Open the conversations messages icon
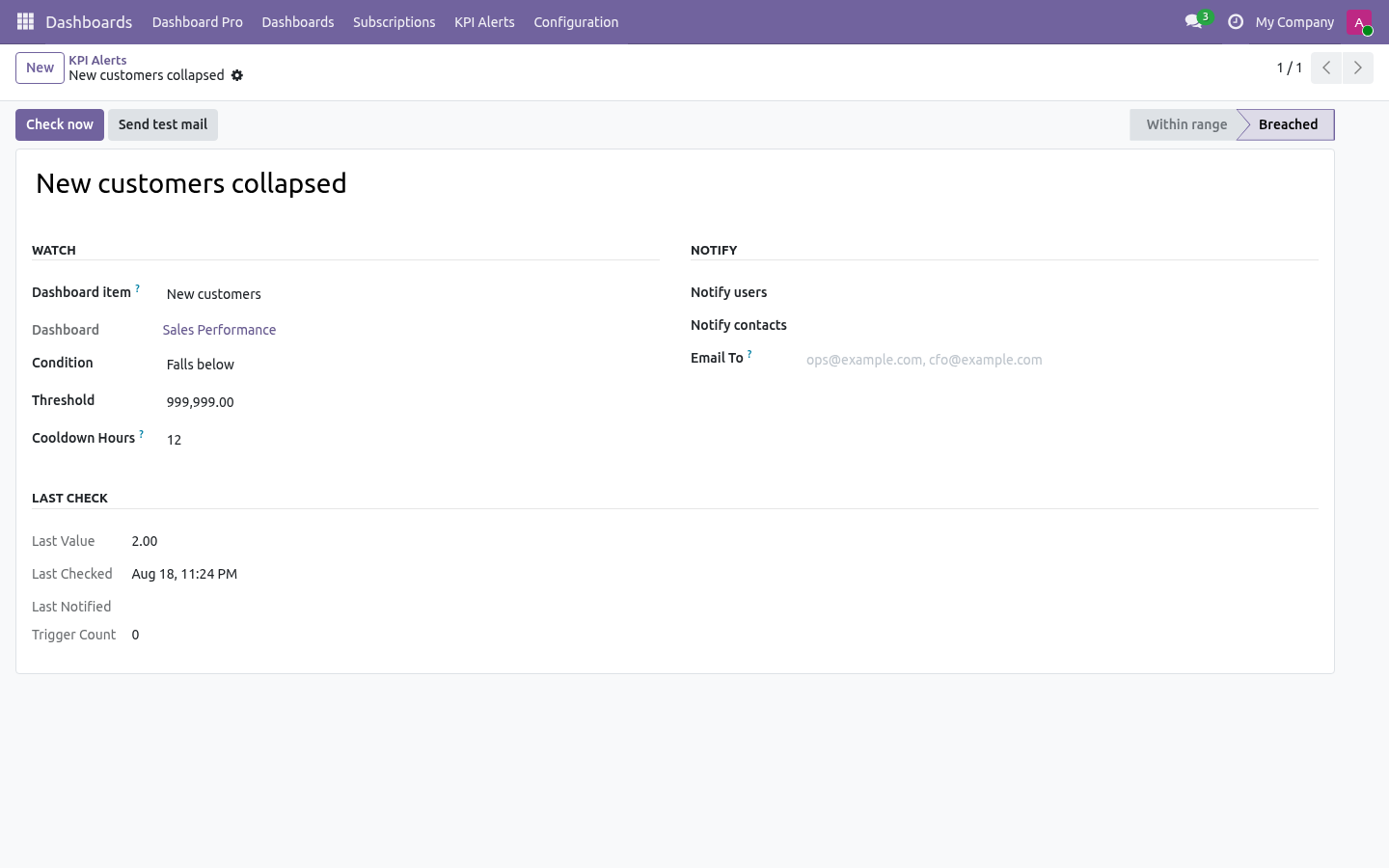Screen dimensions: 1389x868 click(1193, 21)
